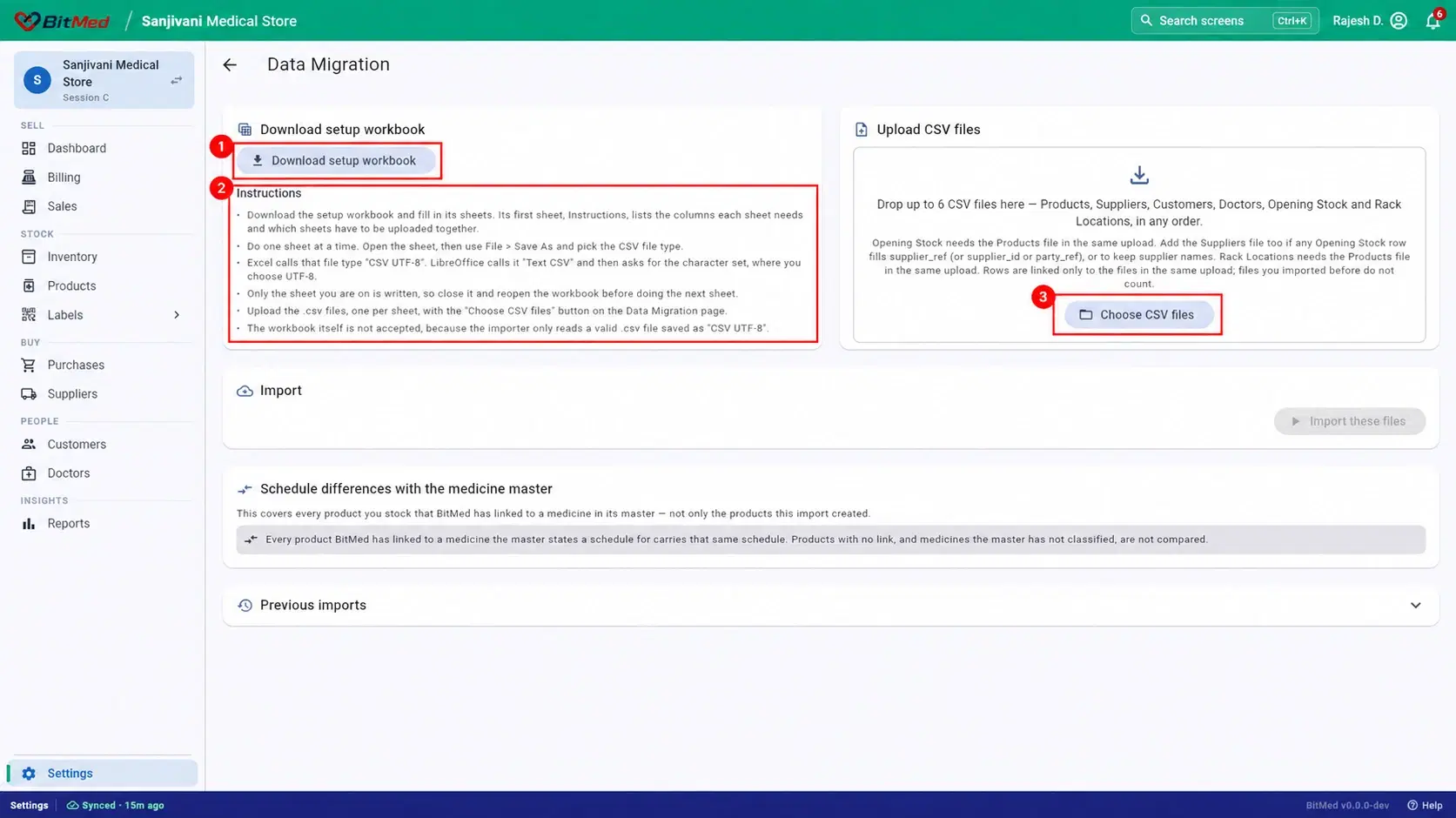Screen dimensions: 1456x818
Task: Click the Synced cloud status icon
Action: pos(72,805)
